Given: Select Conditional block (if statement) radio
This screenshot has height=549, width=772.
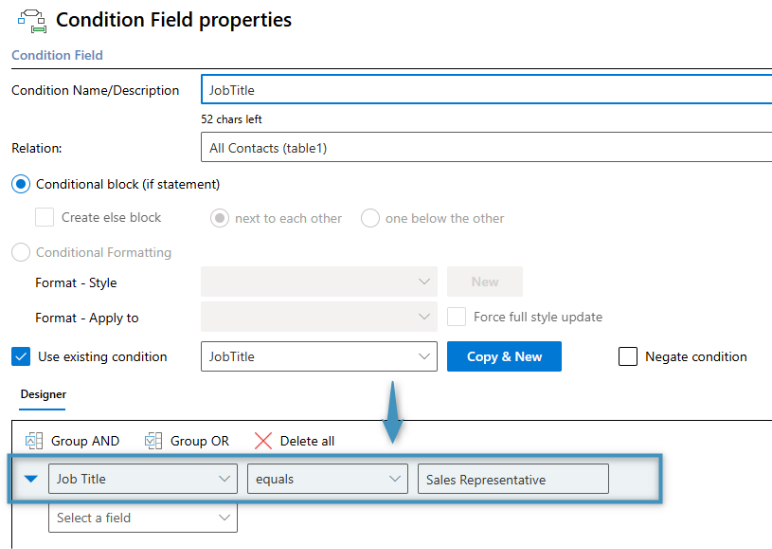Looking at the screenshot, I should (21, 184).
